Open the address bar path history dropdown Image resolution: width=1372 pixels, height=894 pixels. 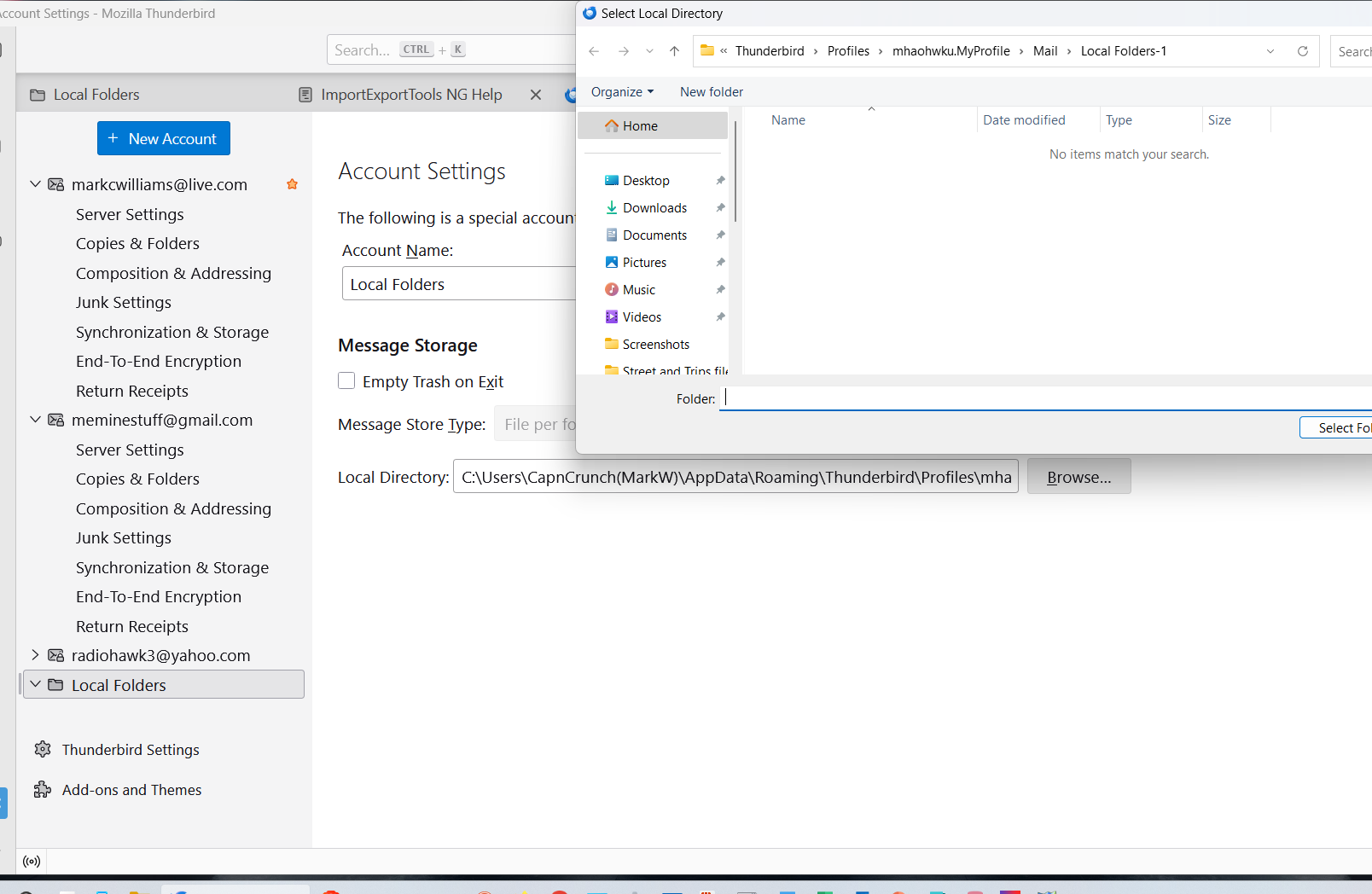[x=1270, y=51]
